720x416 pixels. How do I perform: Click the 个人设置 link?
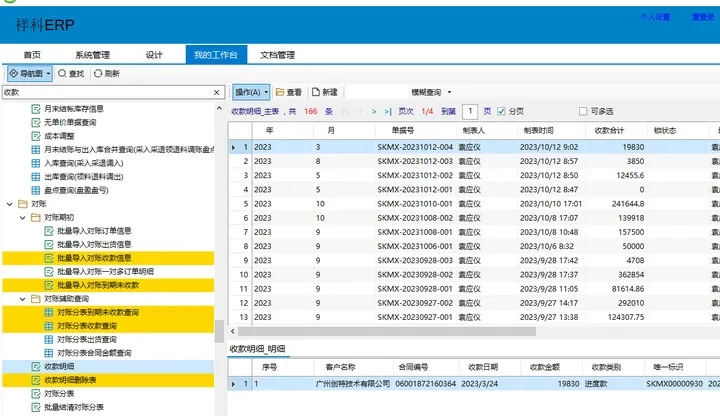point(655,17)
